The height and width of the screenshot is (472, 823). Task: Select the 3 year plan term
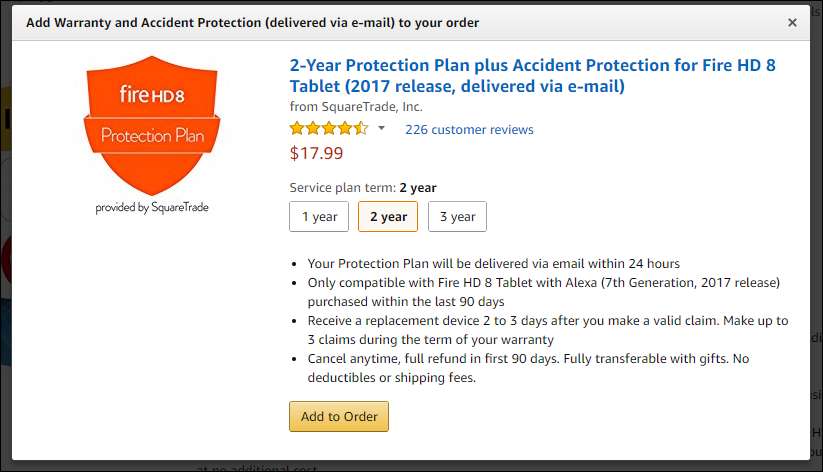point(457,217)
